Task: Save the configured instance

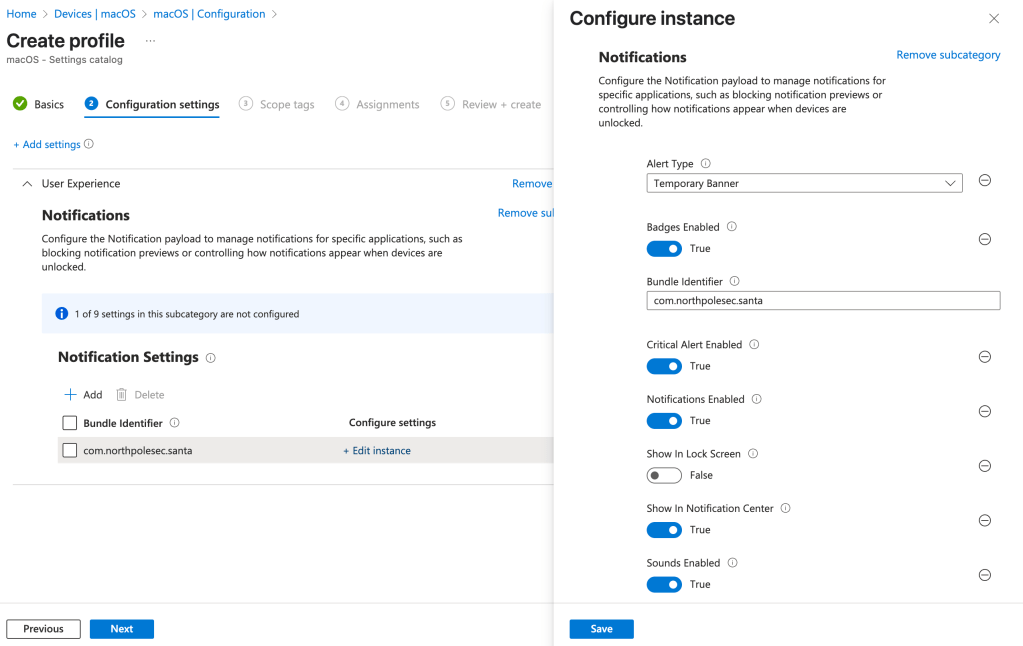Action: 601,629
